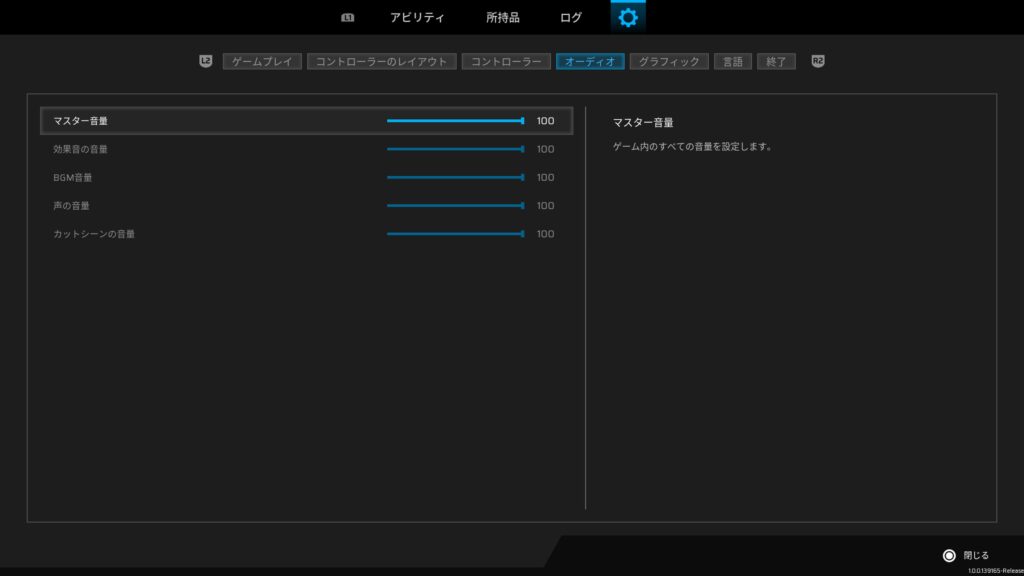Switch to グラフィック settings tab
This screenshot has height=576, width=1024.
(x=669, y=61)
